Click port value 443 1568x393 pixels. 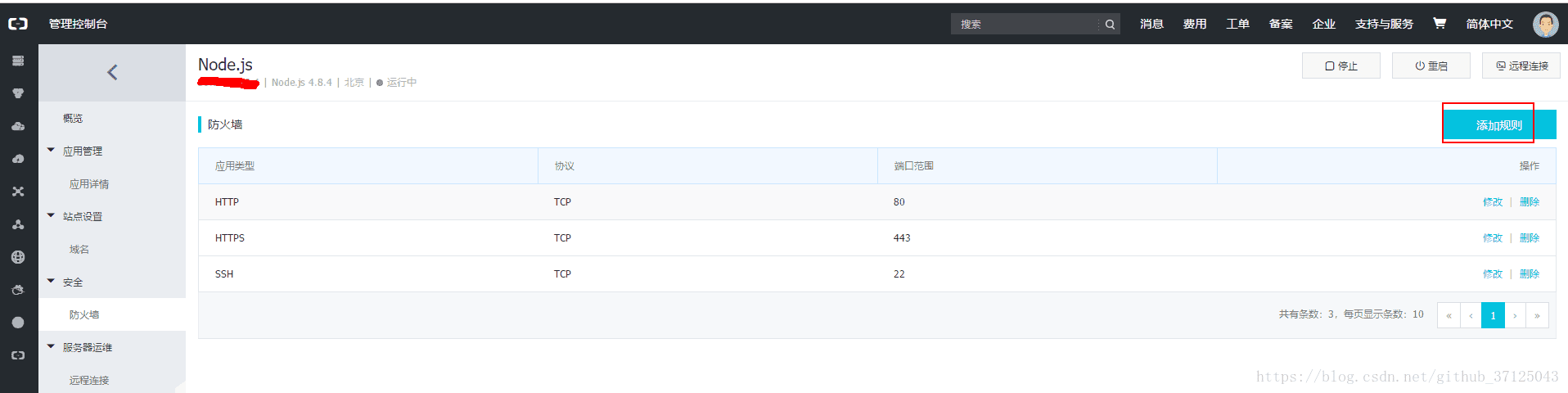click(x=902, y=238)
